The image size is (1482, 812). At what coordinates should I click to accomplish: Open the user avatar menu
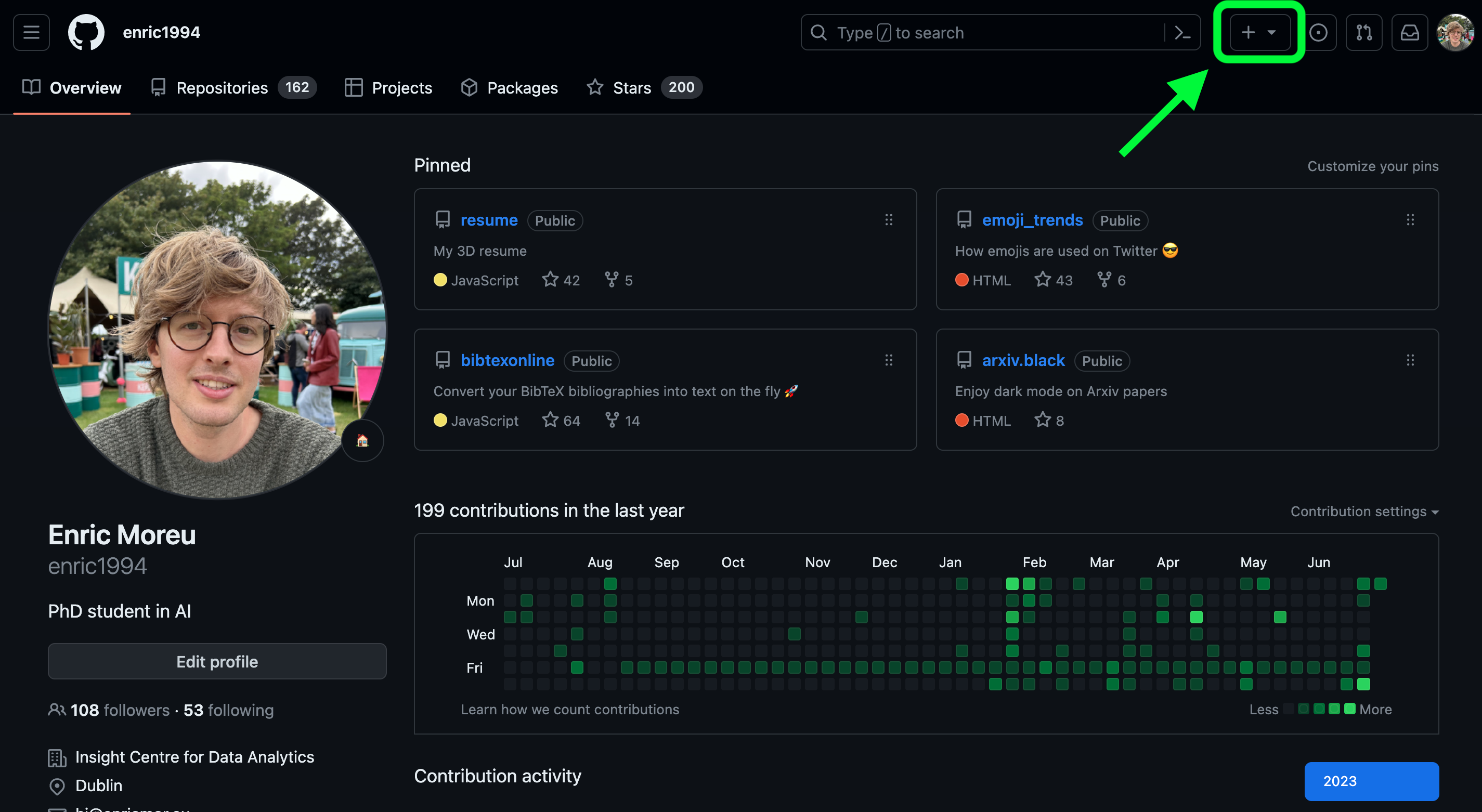(1454, 33)
